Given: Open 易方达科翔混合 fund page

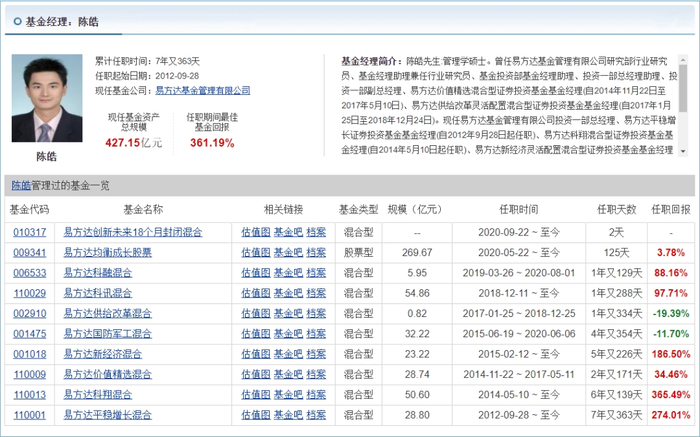Looking at the screenshot, I should point(98,395).
